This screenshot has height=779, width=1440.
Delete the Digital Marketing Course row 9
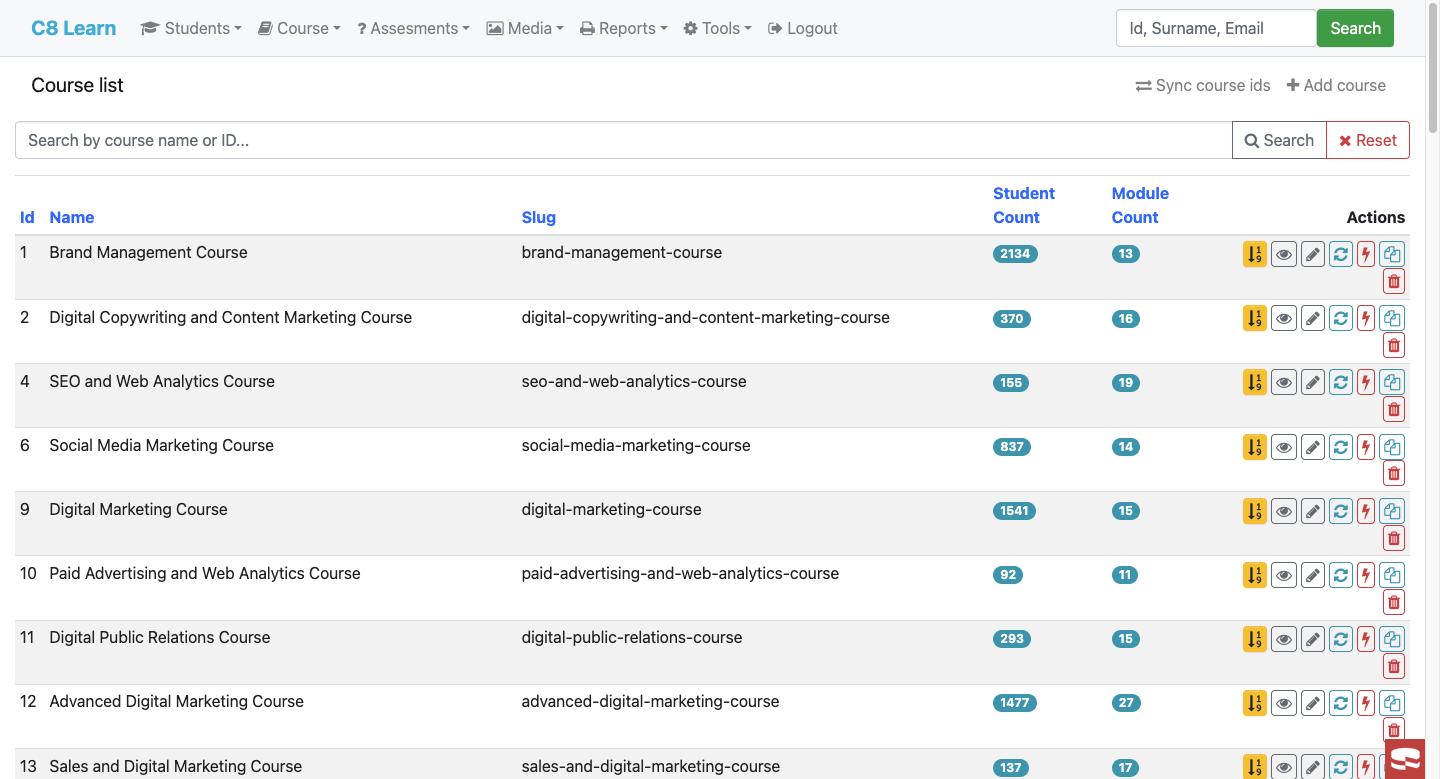1393,538
